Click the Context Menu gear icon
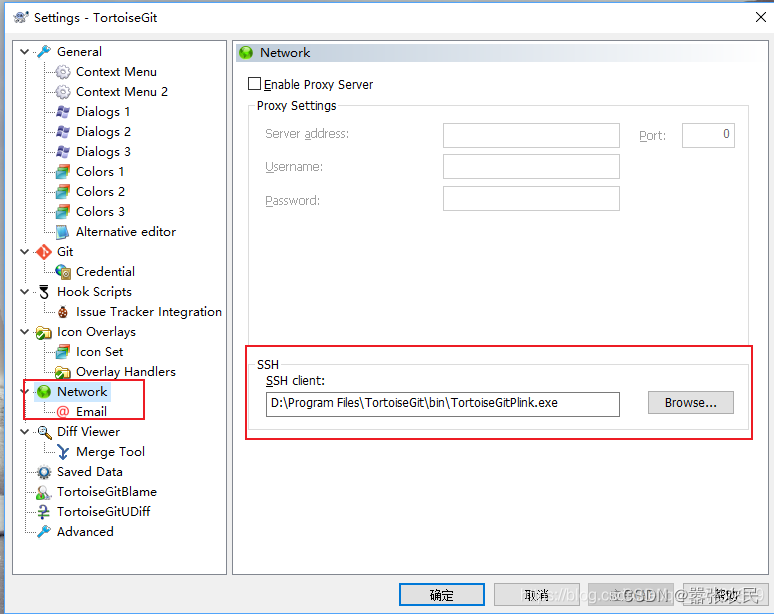 point(63,72)
